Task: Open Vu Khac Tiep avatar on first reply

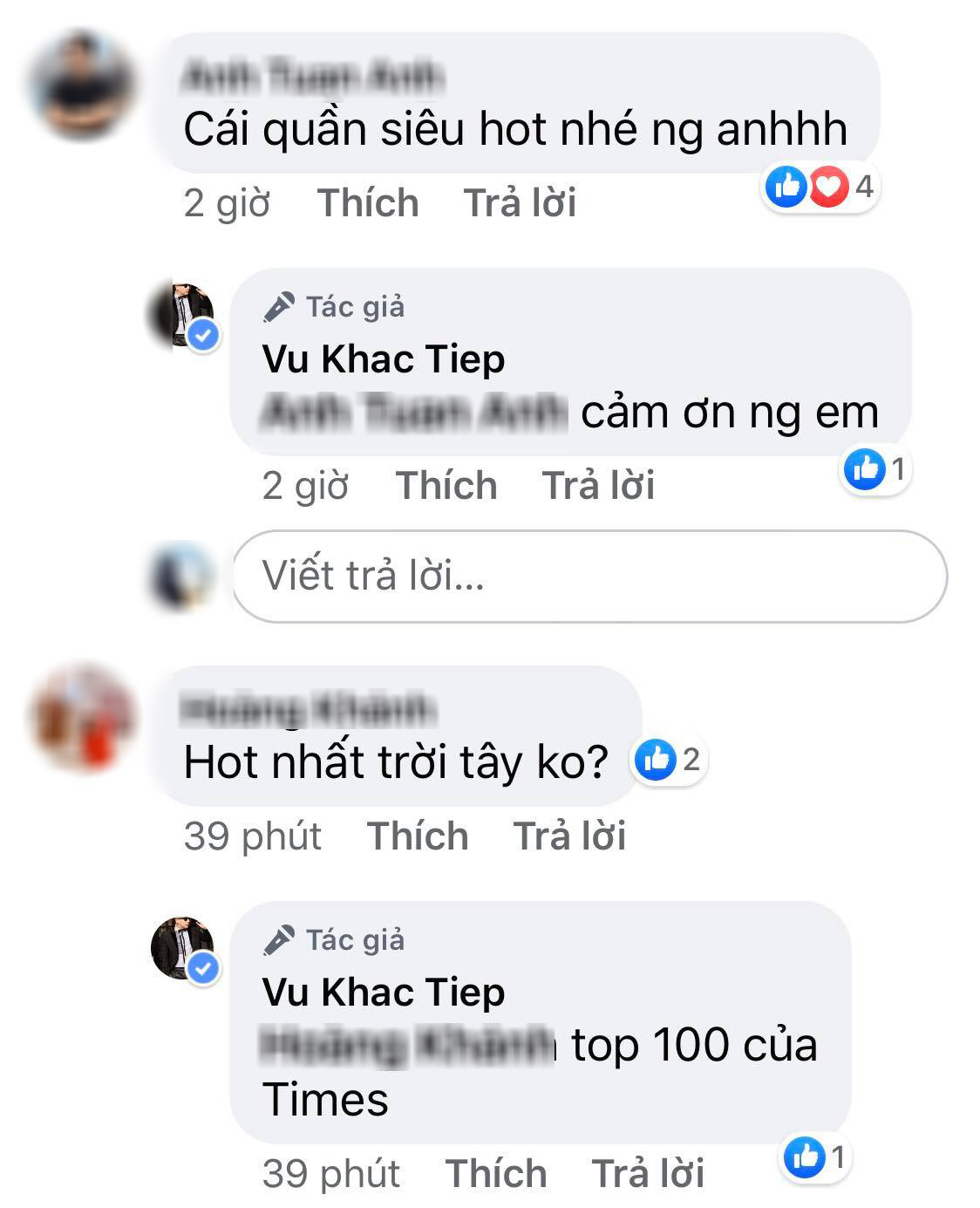Action: click(x=184, y=317)
